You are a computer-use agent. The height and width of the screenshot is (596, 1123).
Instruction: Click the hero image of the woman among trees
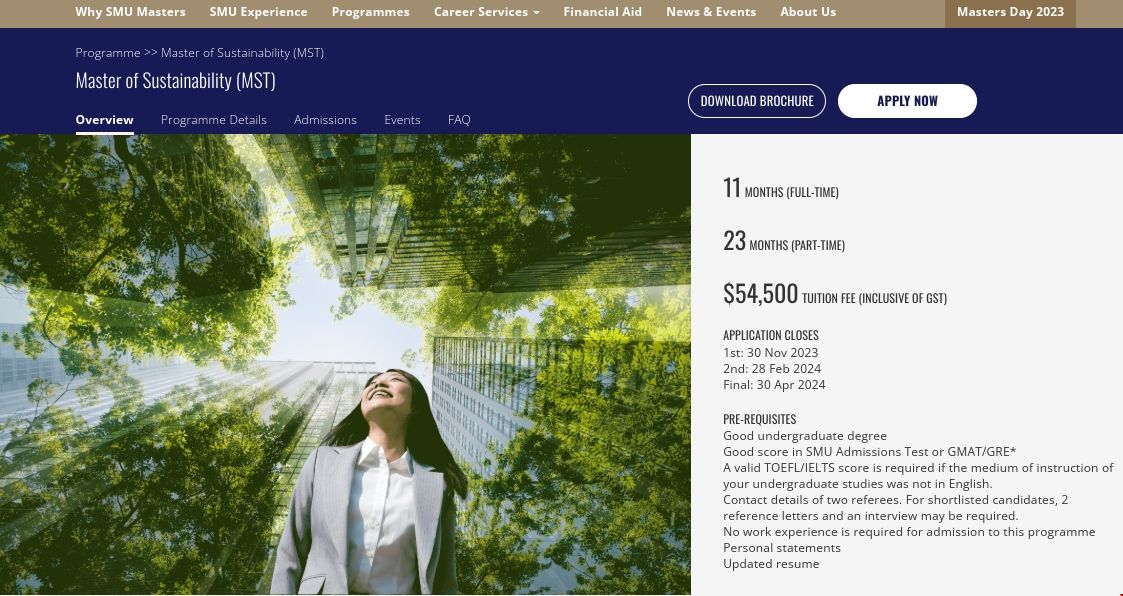pos(345,365)
